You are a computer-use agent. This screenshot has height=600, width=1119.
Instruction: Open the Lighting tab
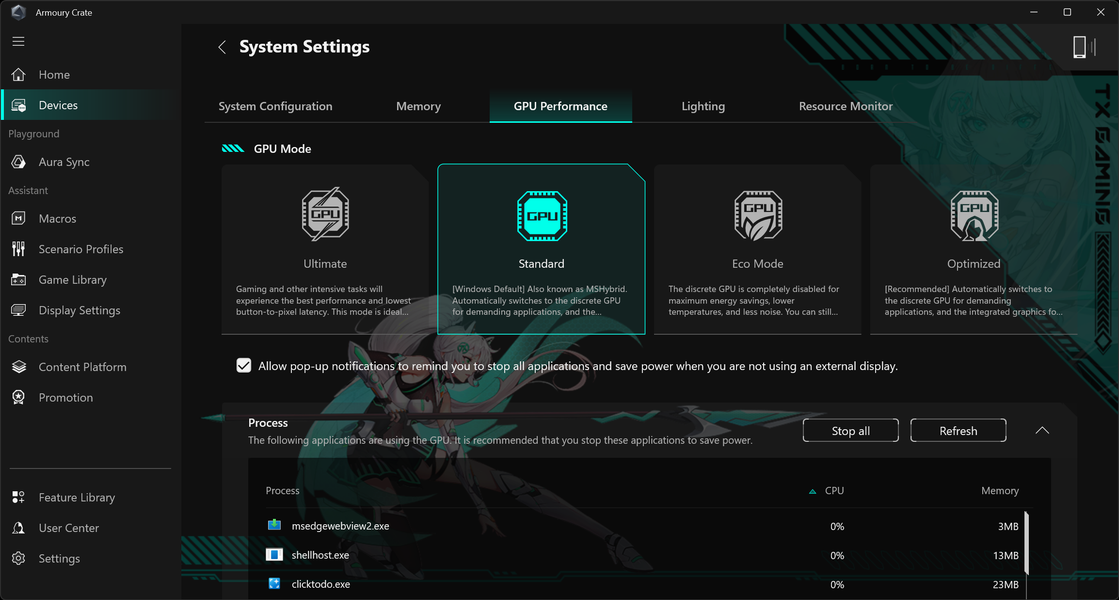click(x=703, y=106)
